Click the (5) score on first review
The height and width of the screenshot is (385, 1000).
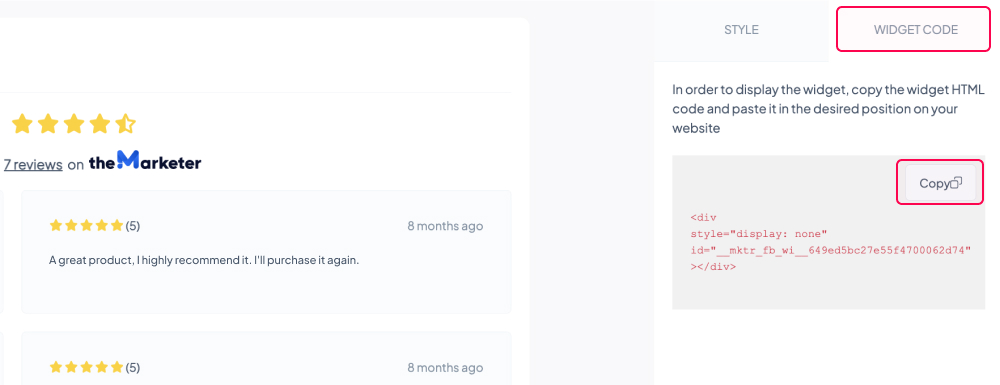point(133,226)
